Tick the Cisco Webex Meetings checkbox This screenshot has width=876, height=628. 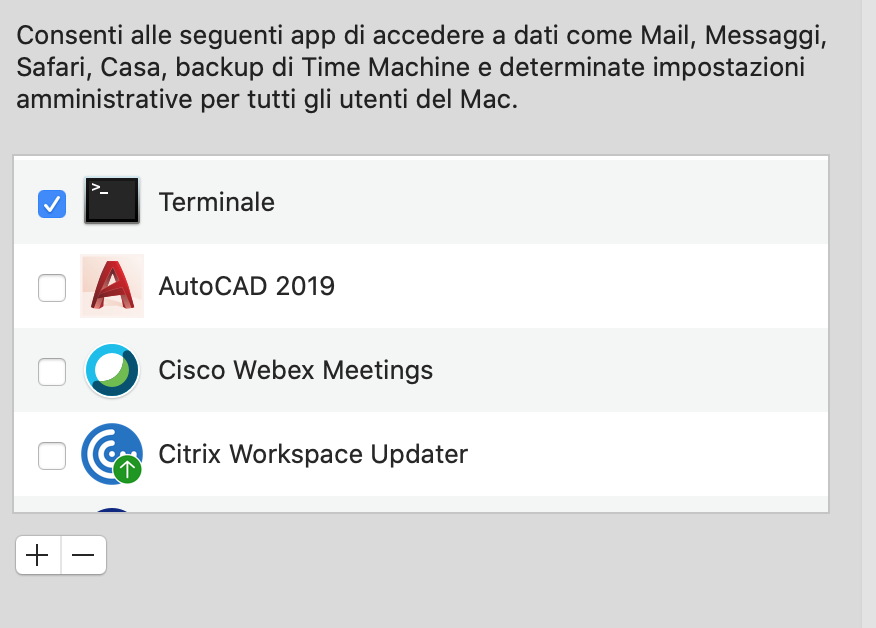(x=52, y=372)
